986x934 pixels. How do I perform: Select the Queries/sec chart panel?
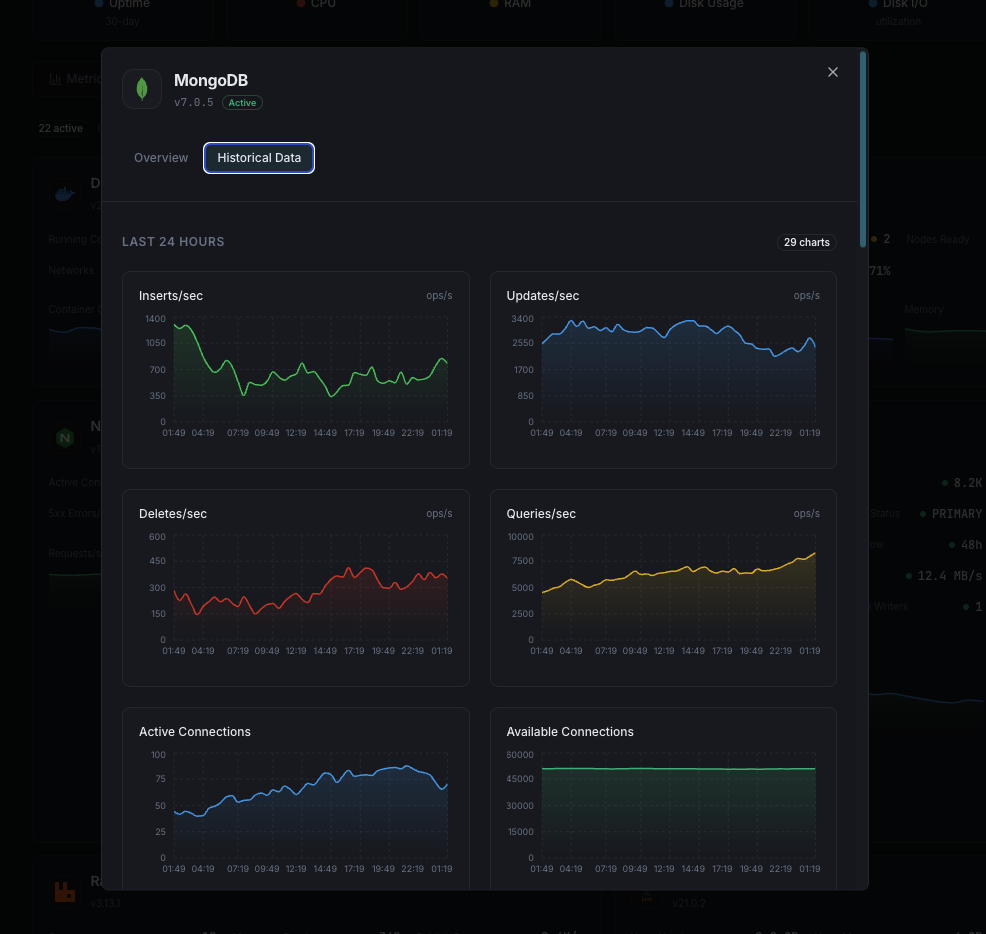coord(663,587)
